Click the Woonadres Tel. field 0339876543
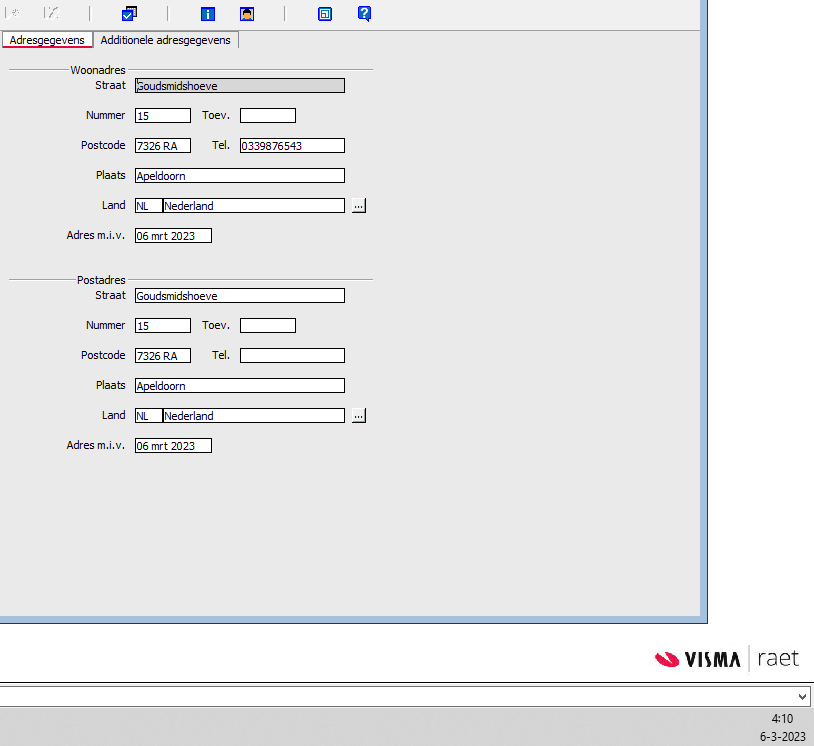The height and width of the screenshot is (746, 814). [x=292, y=146]
